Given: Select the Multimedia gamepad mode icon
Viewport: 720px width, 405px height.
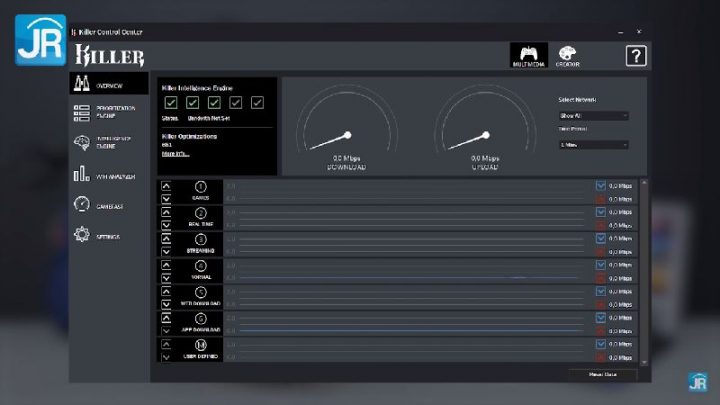Looking at the screenshot, I should point(527,55).
